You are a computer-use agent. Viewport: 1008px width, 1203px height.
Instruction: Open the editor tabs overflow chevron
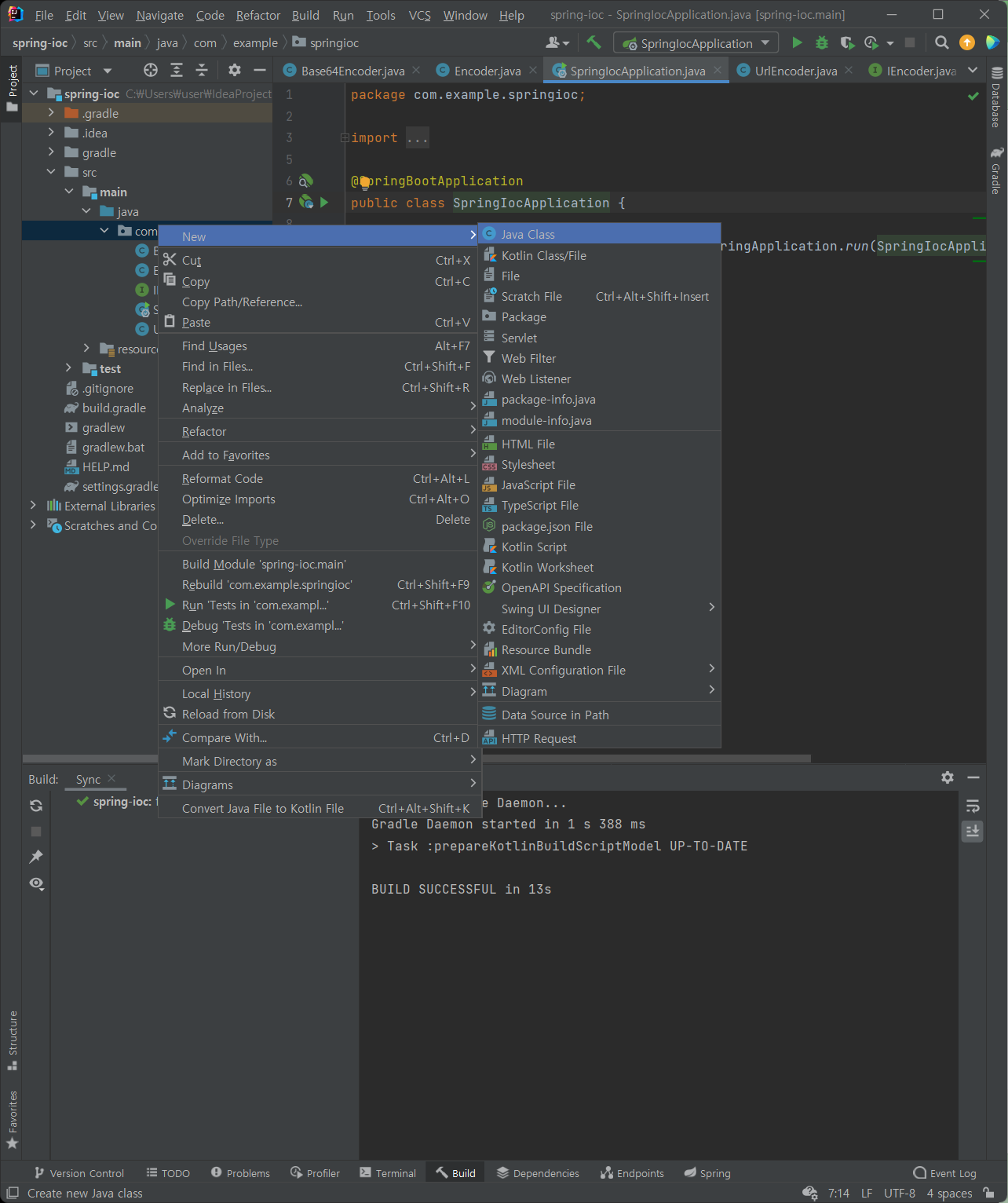(x=973, y=71)
